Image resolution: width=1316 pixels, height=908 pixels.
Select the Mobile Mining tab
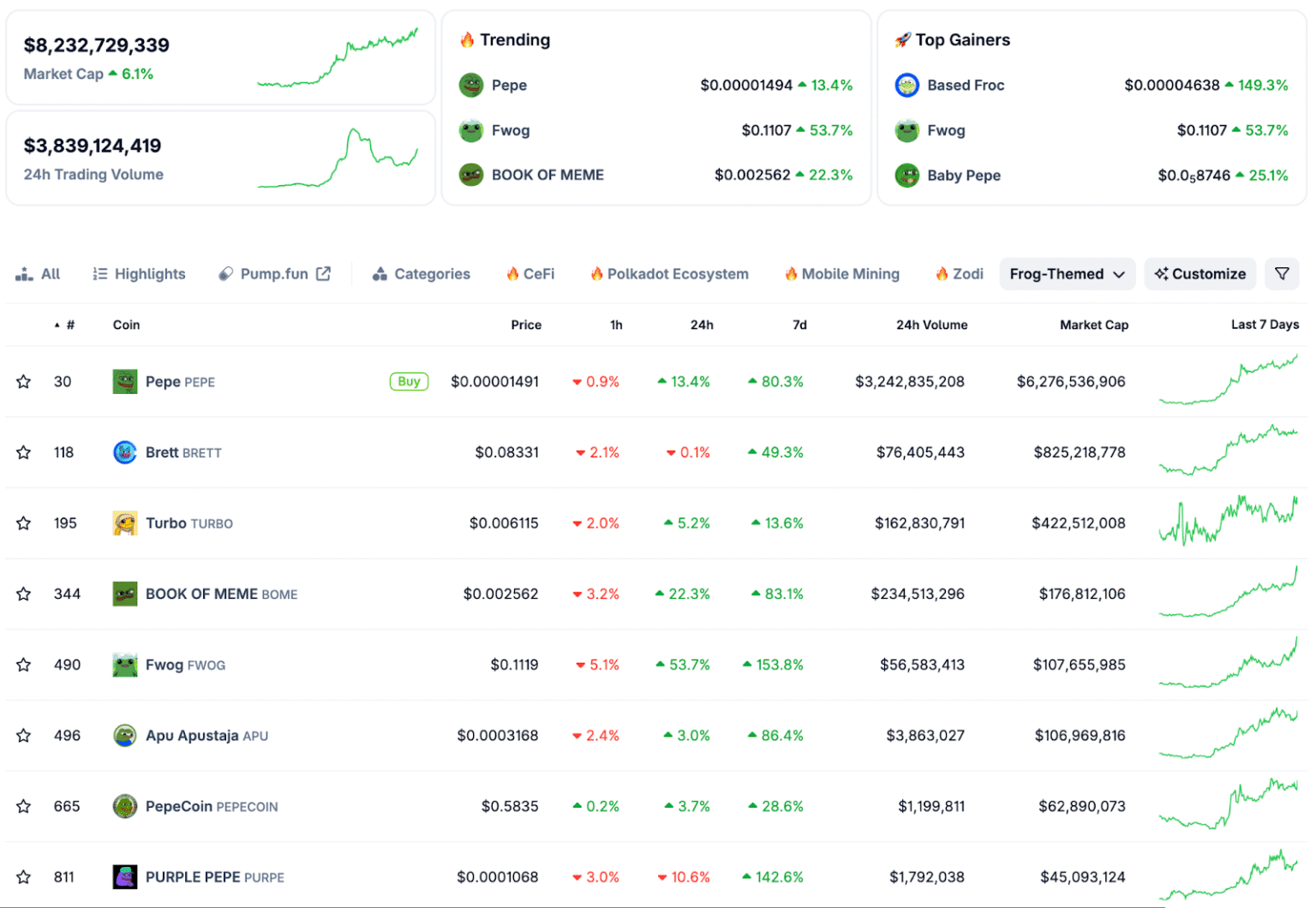point(842,274)
